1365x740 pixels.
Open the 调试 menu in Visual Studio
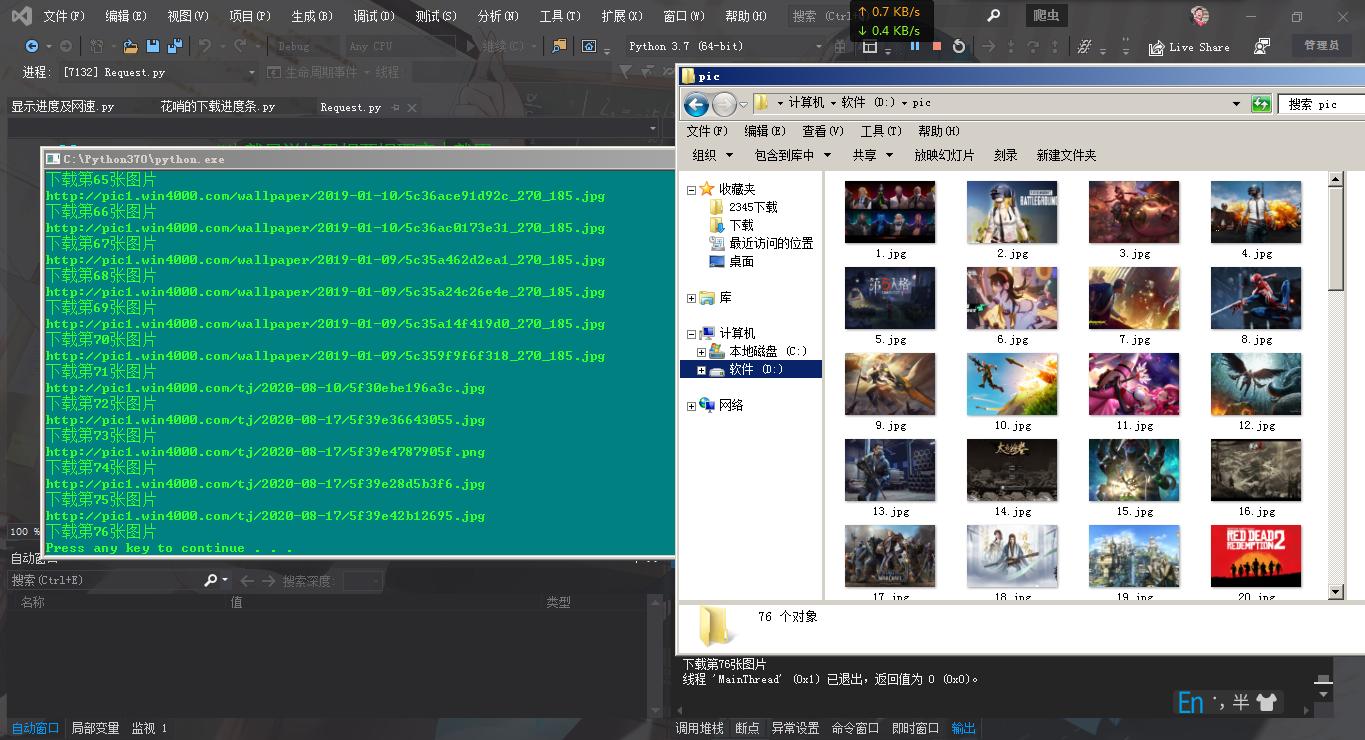tap(373, 16)
